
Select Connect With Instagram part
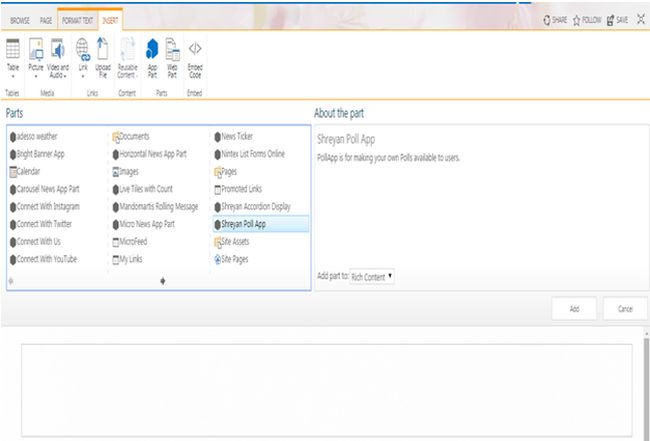click(x=45, y=207)
